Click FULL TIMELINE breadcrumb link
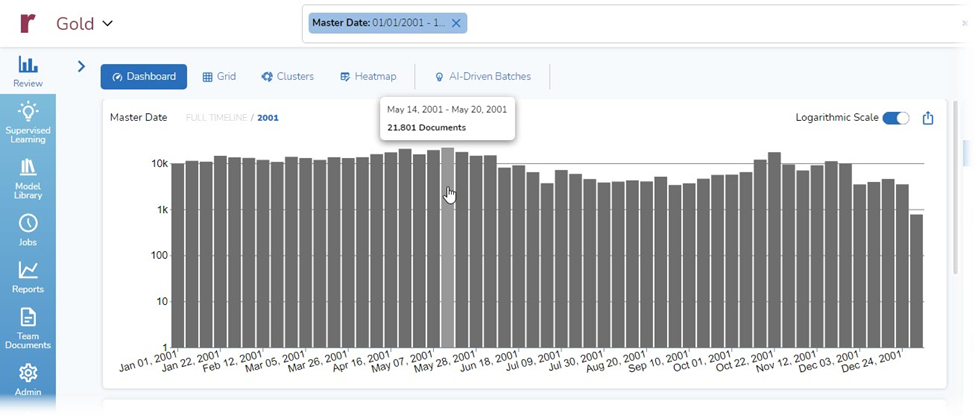This screenshot has width=975, height=416. pyautogui.click(x=216, y=118)
